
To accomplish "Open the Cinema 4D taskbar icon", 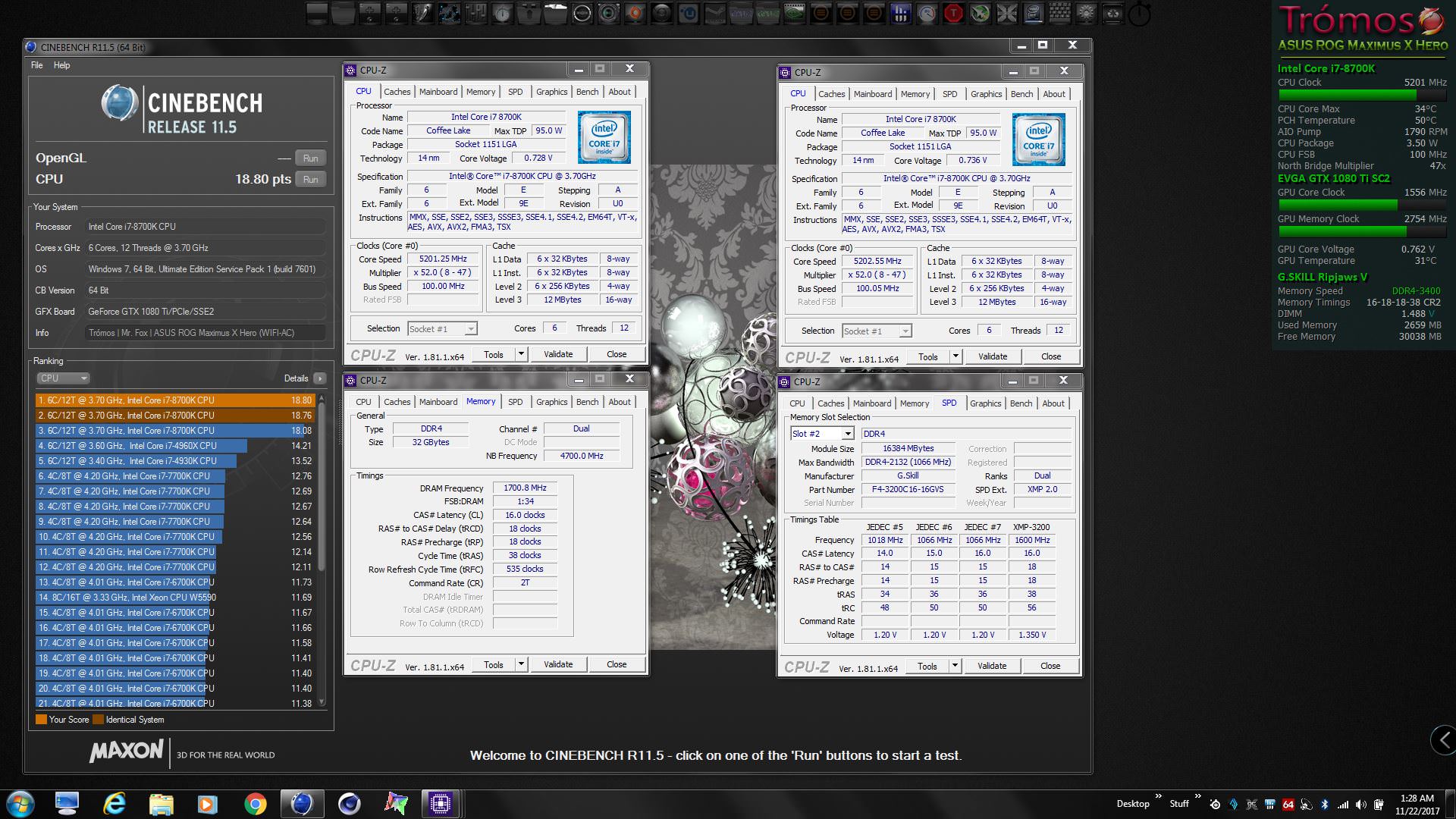I will (x=349, y=804).
